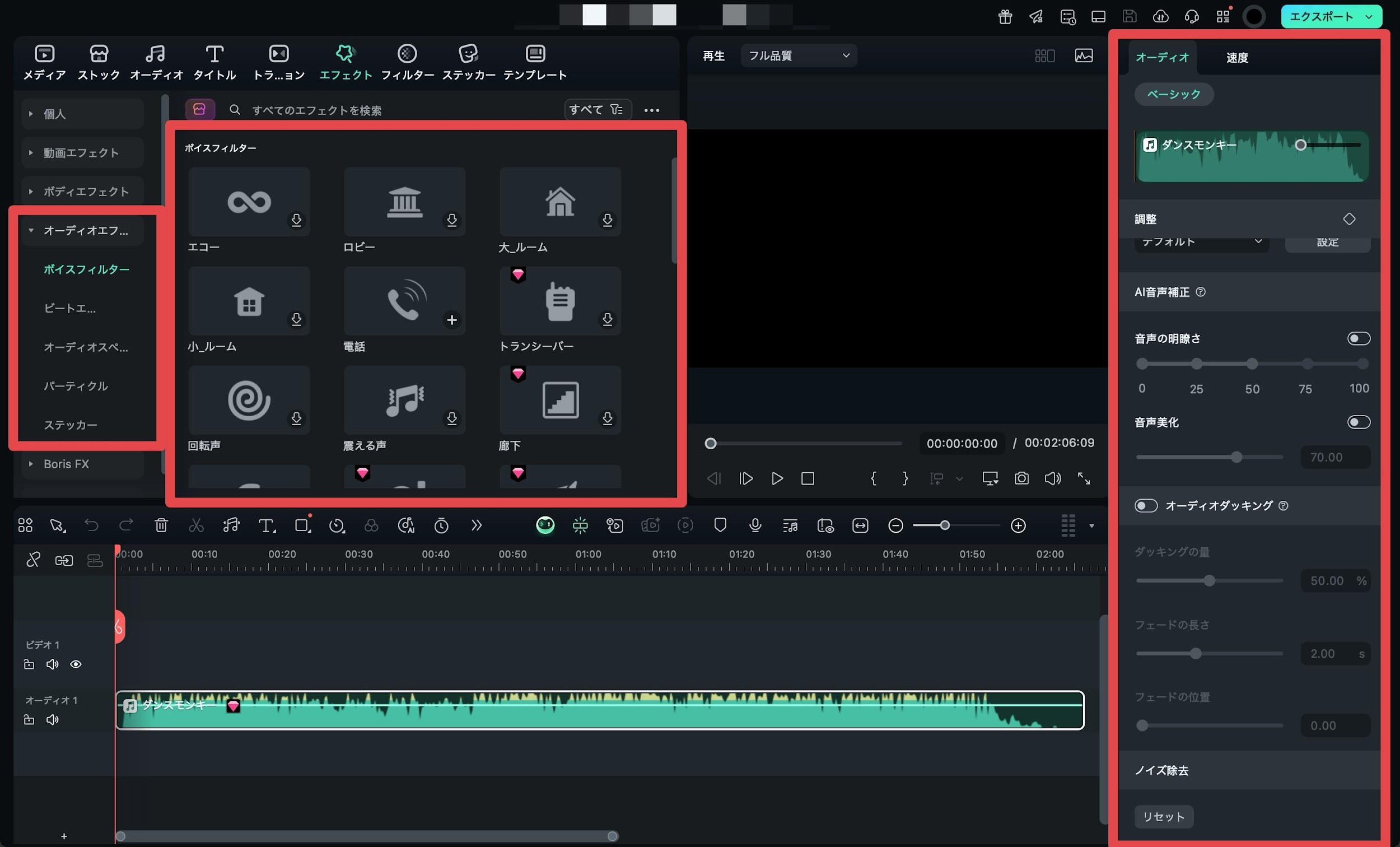
Task: Lock the オーディオ 1 track
Action: tap(29, 720)
